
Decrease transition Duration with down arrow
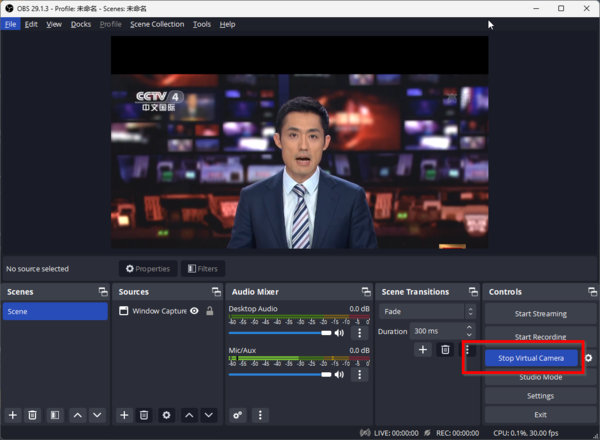pos(469,334)
